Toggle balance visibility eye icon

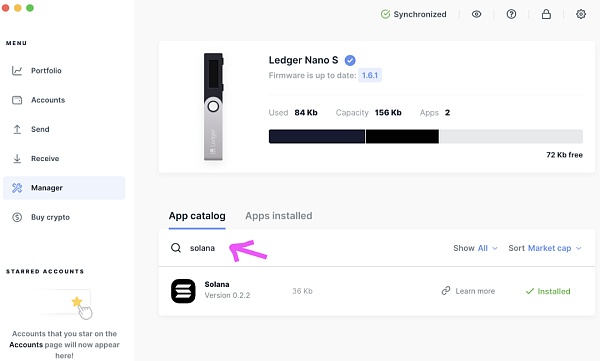click(476, 14)
